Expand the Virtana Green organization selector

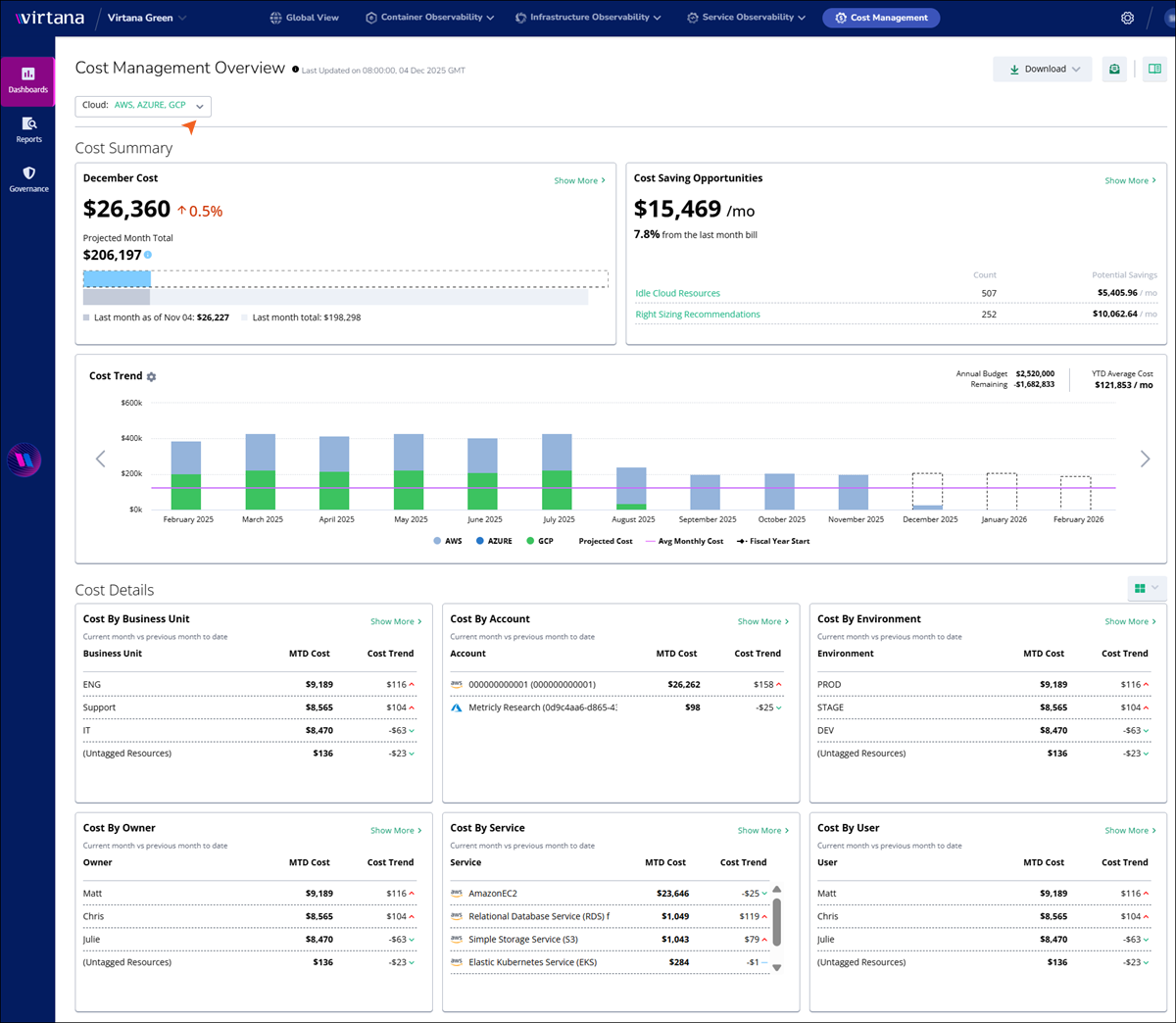[x=147, y=18]
